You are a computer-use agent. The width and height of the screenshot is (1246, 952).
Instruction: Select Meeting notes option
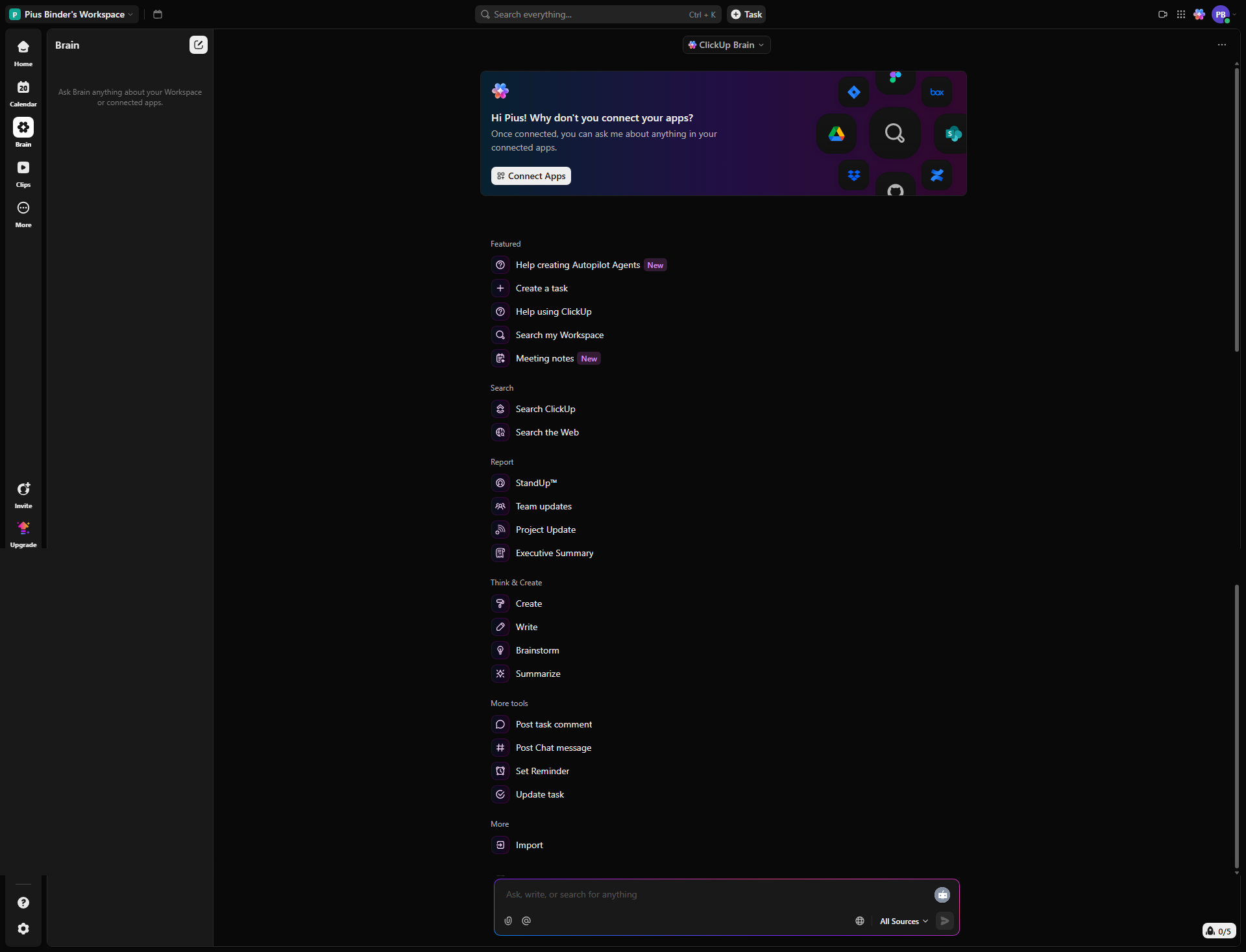[546, 358]
